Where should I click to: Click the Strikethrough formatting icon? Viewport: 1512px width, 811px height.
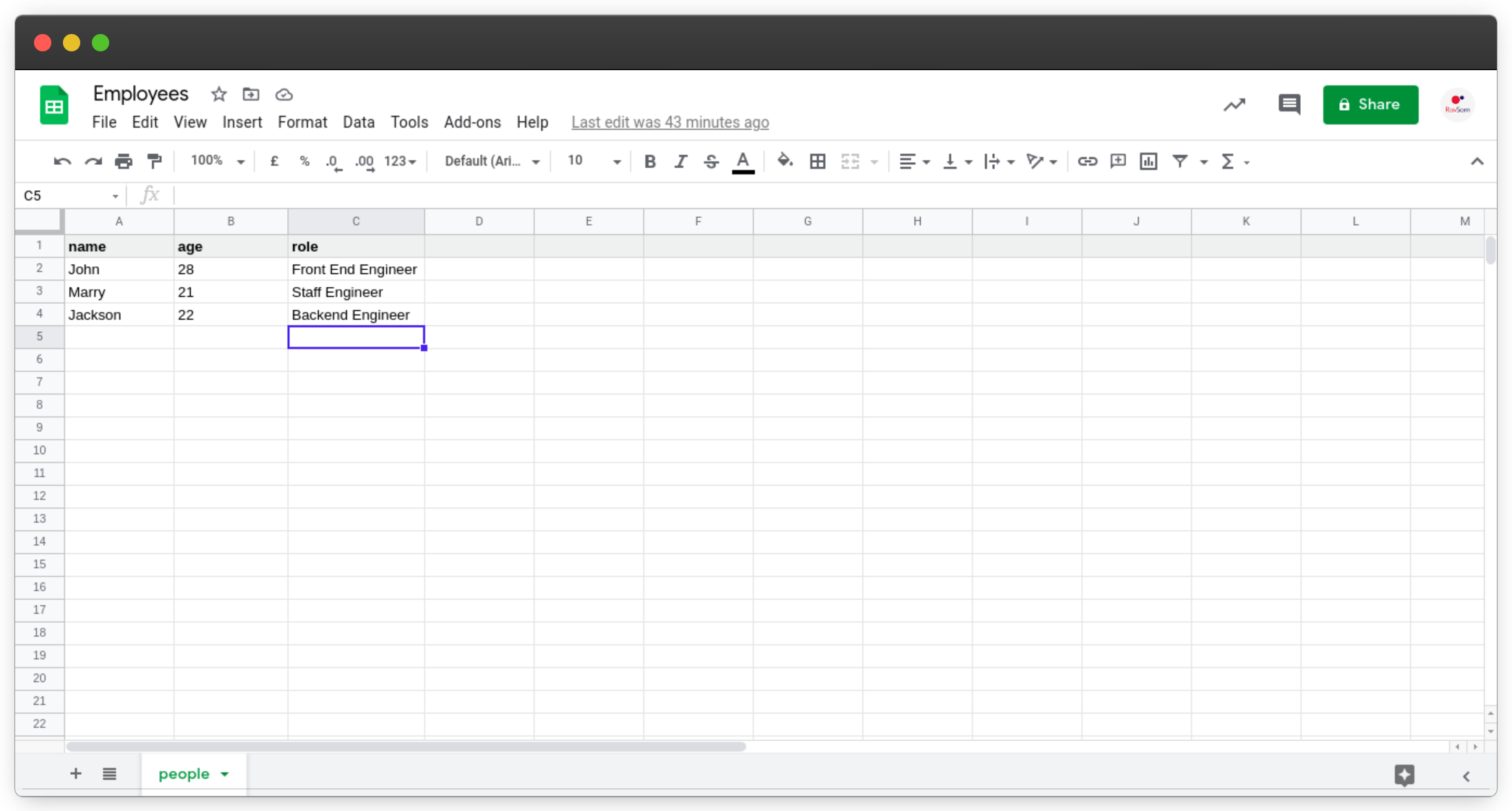[x=711, y=161]
